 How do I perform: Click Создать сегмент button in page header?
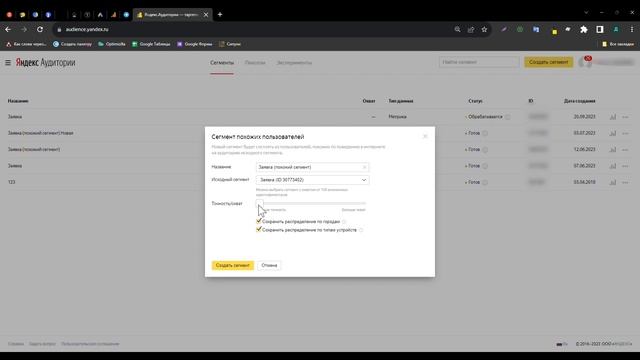549,62
